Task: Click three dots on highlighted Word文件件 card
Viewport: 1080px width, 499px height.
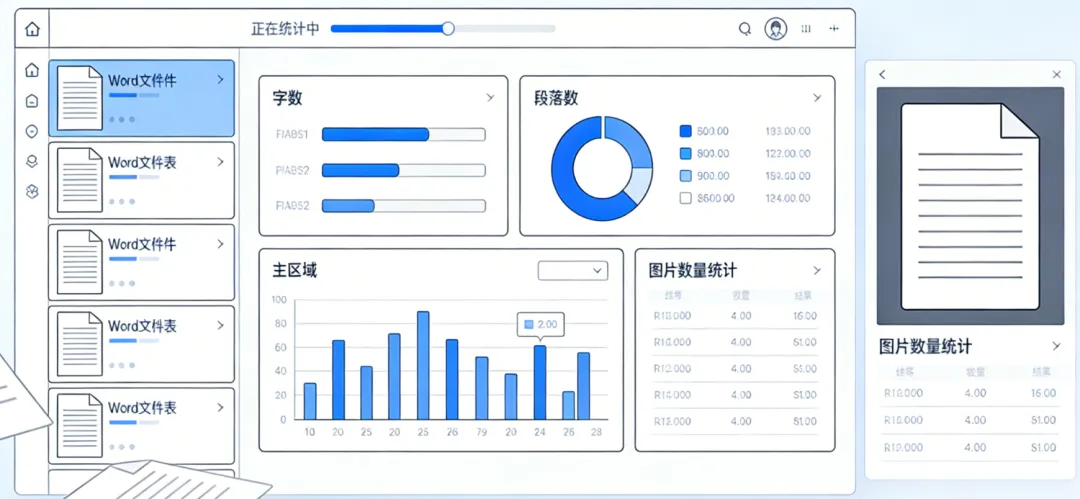Action: click(x=122, y=119)
